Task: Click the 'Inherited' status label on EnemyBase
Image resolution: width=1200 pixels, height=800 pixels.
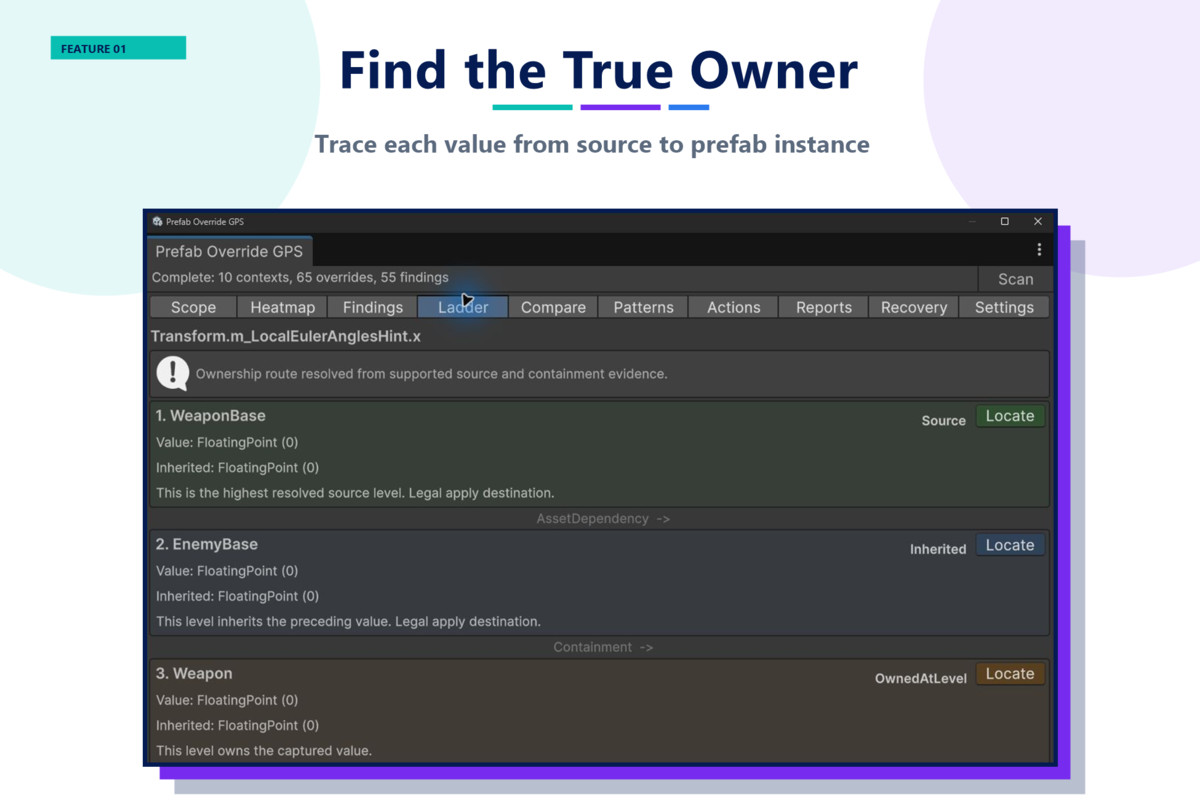Action: pos(938,549)
